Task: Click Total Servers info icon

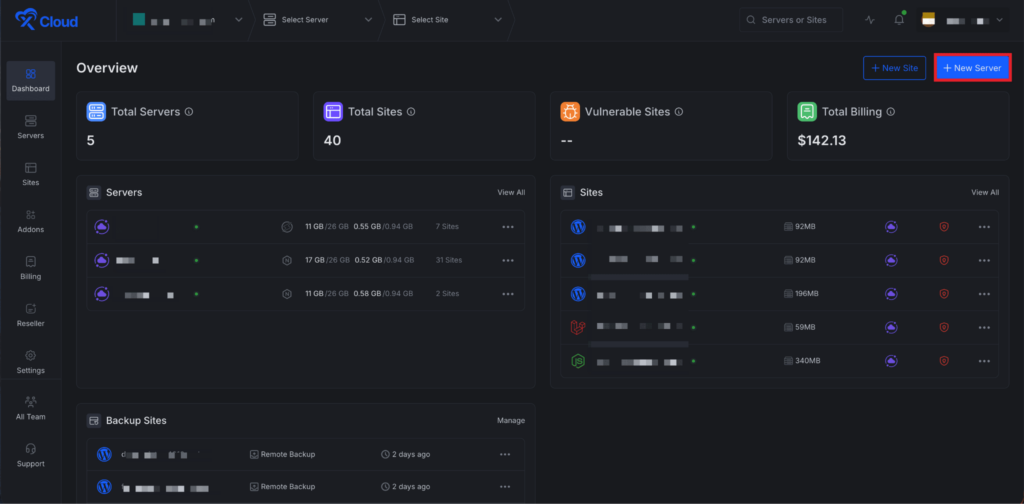Action: point(189,112)
